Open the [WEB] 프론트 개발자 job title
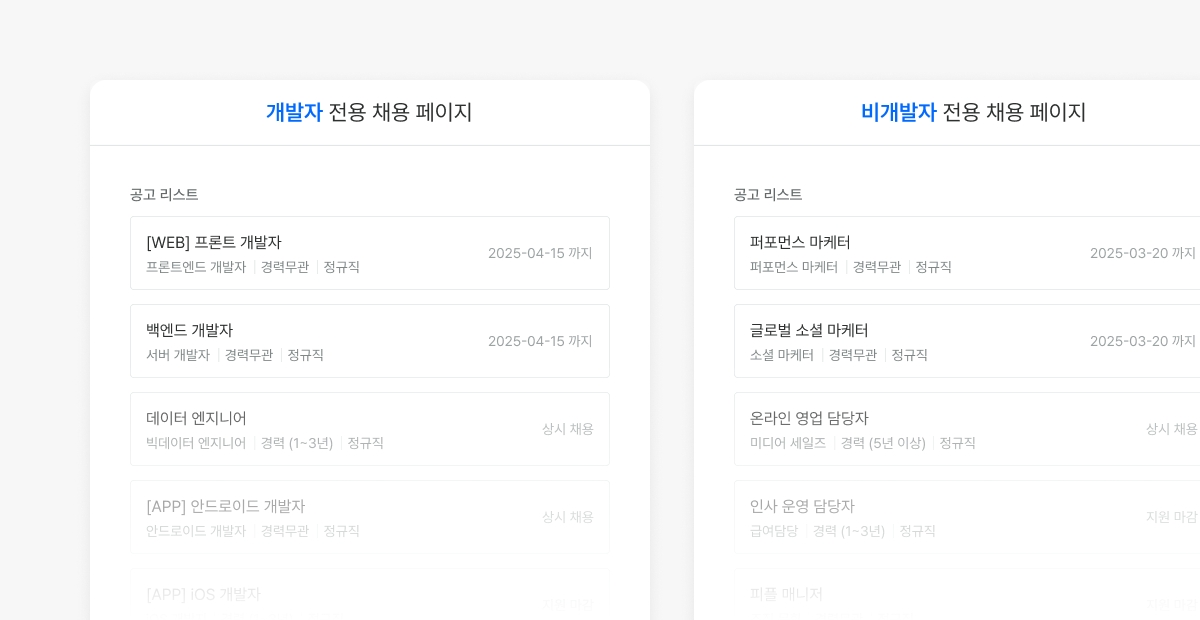This screenshot has height=620, width=1200. tap(214, 242)
